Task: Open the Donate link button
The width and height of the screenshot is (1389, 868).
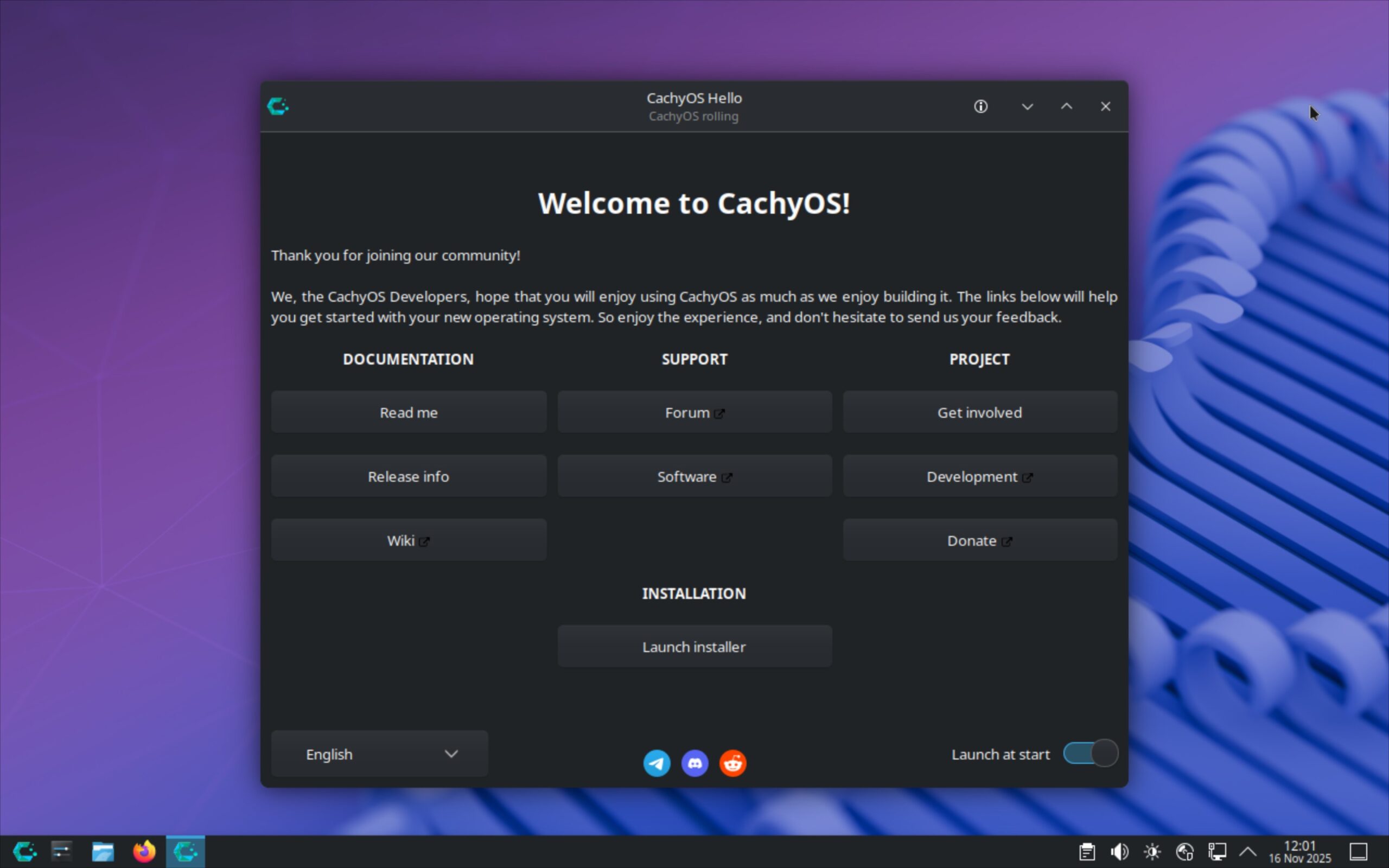Action: point(979,540)
